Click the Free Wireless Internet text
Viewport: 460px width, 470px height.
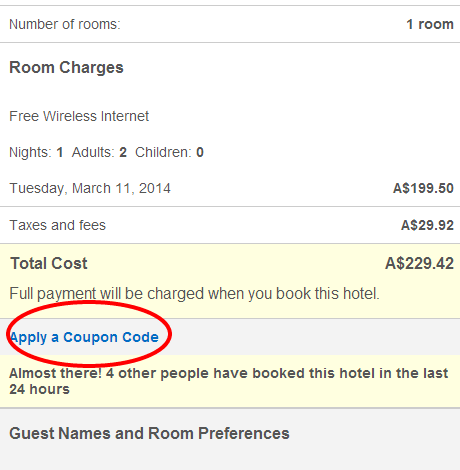pyautogui.click(x=79, y=116)
